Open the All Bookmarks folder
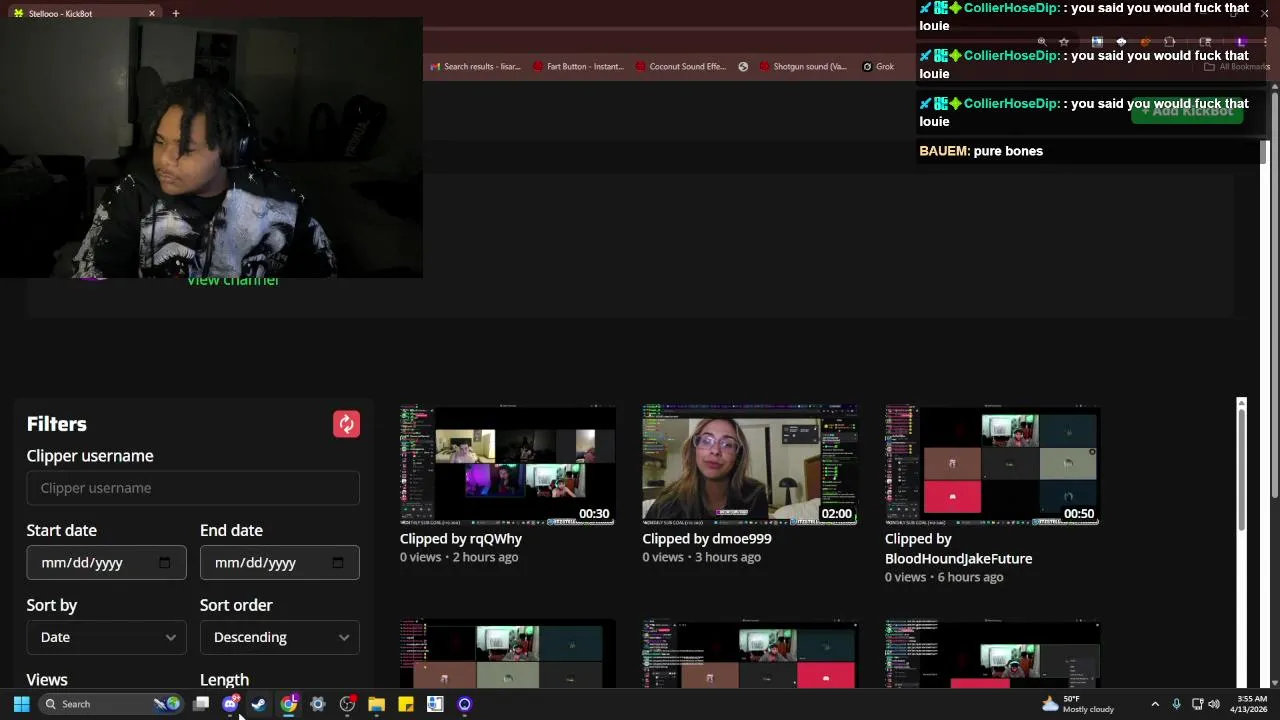This screenshot has width=1280, height=720. click(1236, 67)
